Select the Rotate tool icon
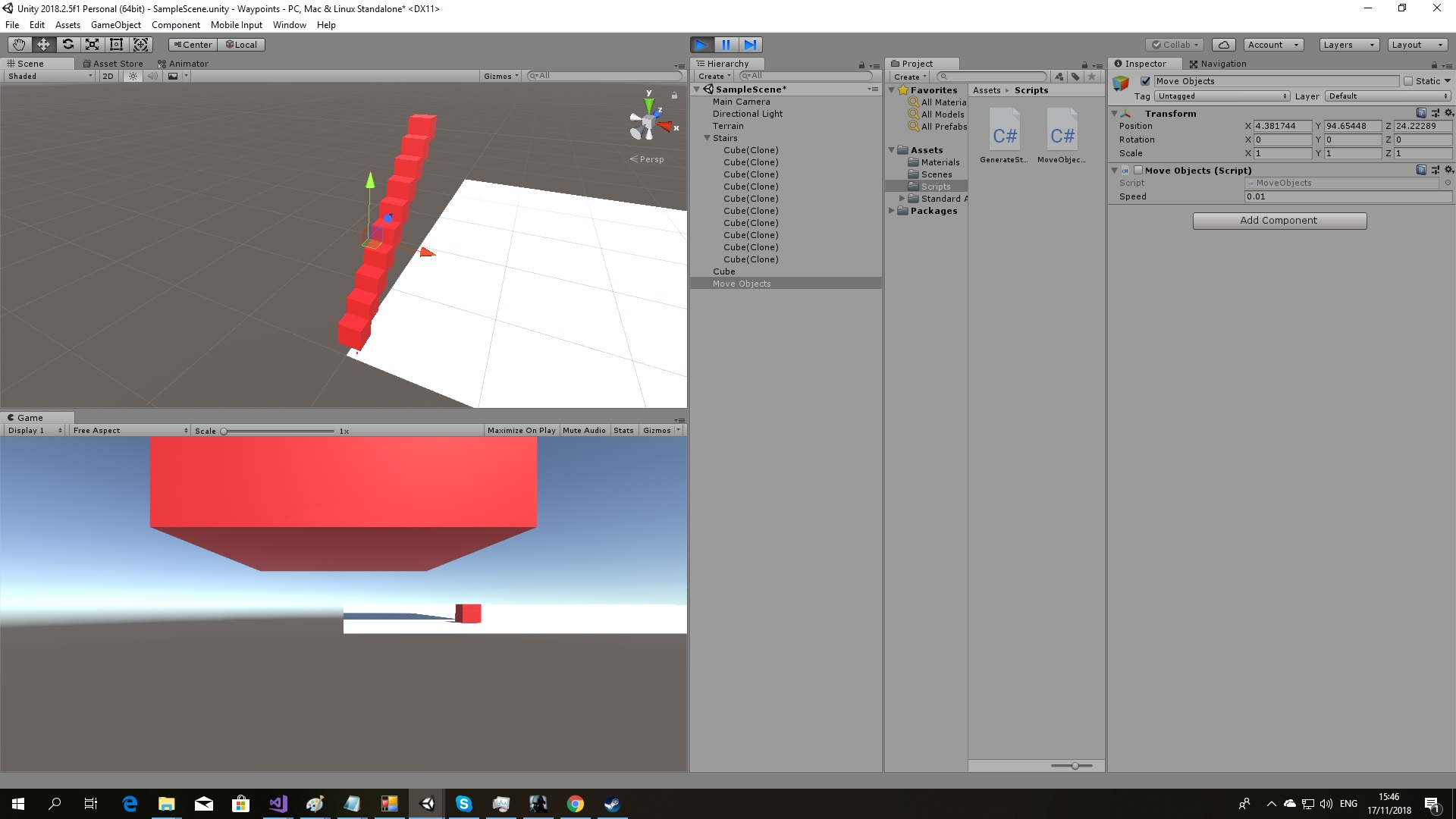The height and width of the screenshot is (819, 1456). pos(67,45)
